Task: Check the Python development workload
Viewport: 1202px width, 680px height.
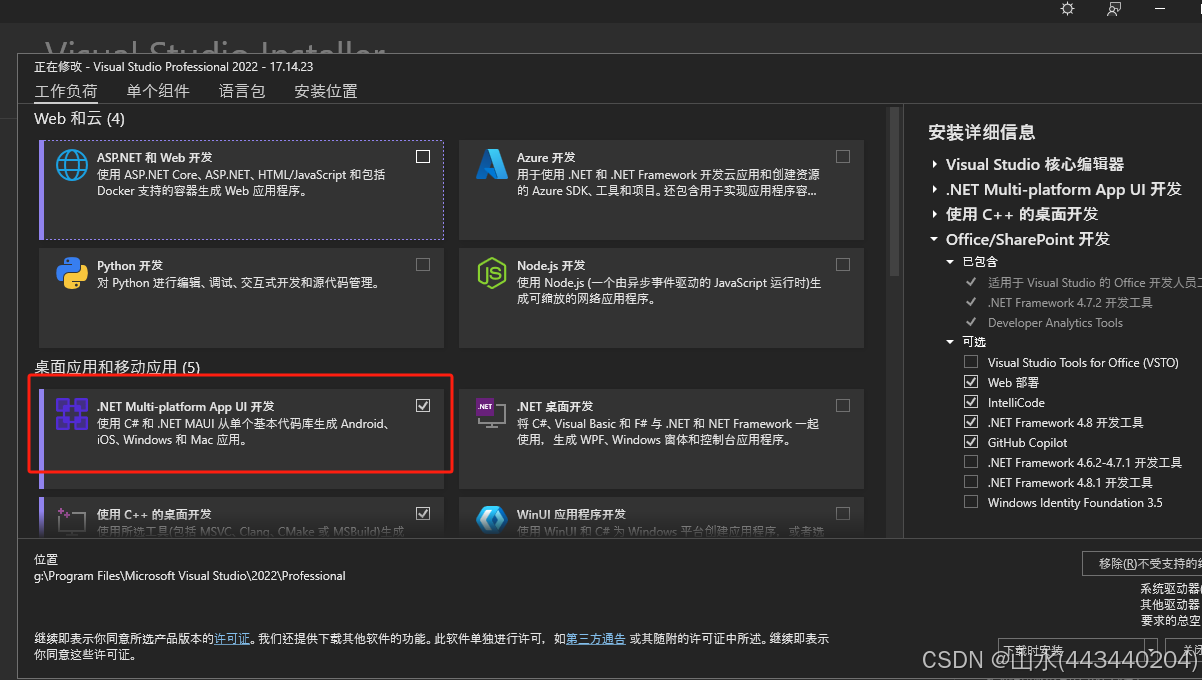Action: [x=423, y=265]
